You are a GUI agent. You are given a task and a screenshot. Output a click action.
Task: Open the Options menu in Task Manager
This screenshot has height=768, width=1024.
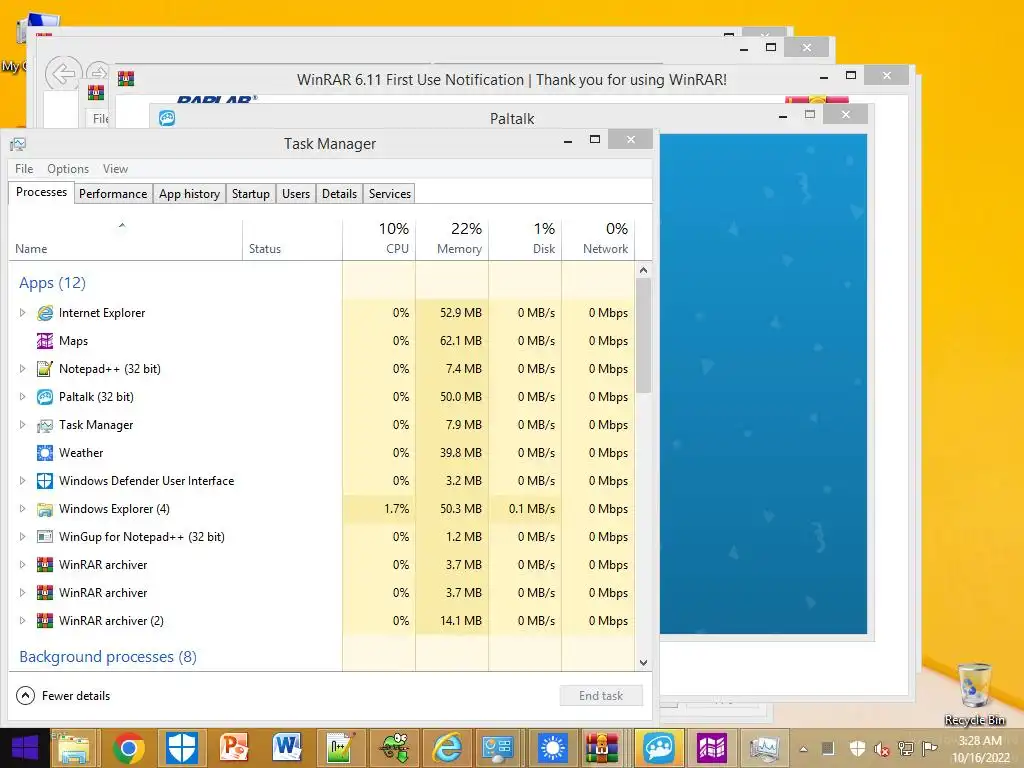click(x=68, y=168)
